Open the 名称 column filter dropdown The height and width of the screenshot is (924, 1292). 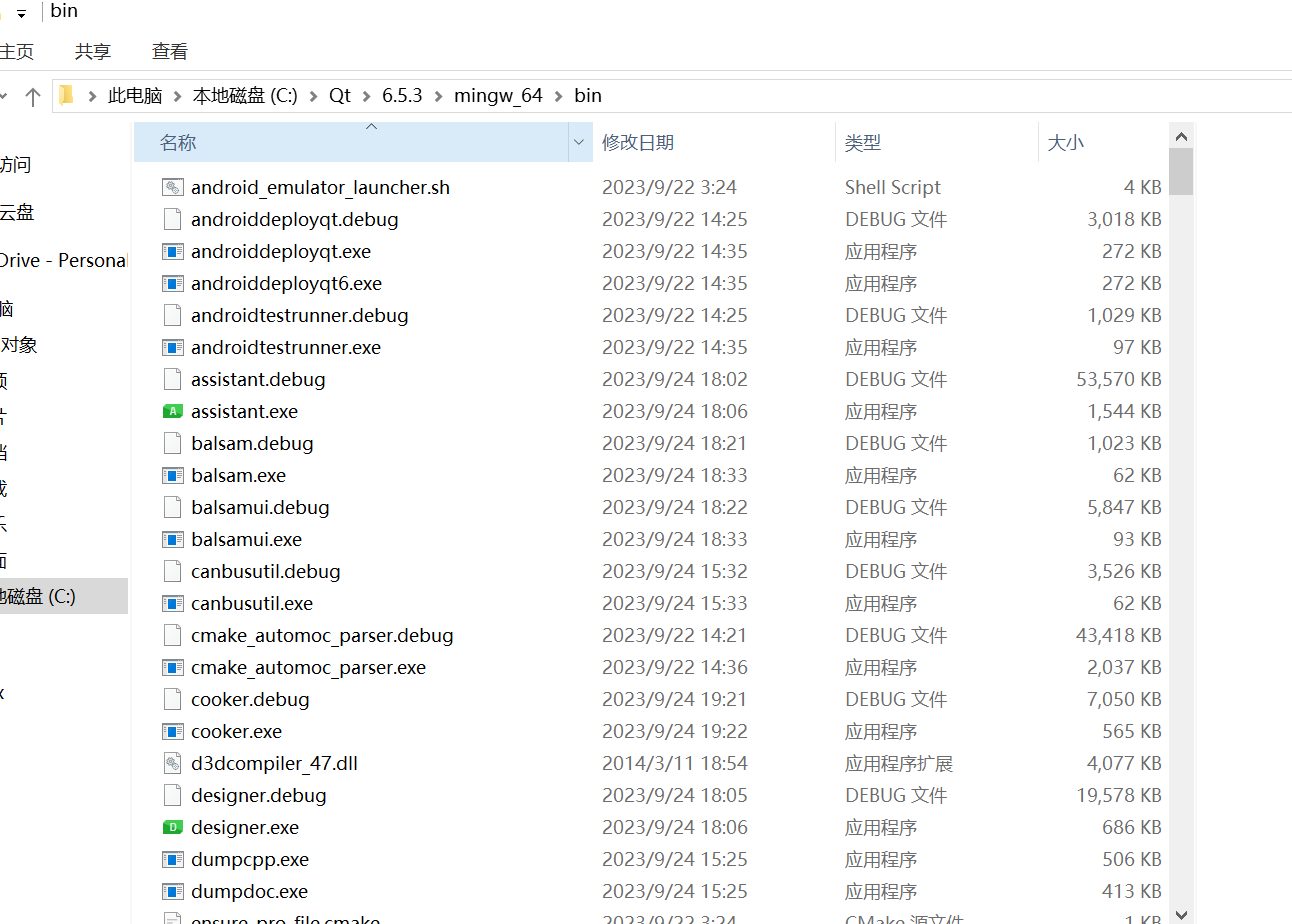tap(578, 142)
